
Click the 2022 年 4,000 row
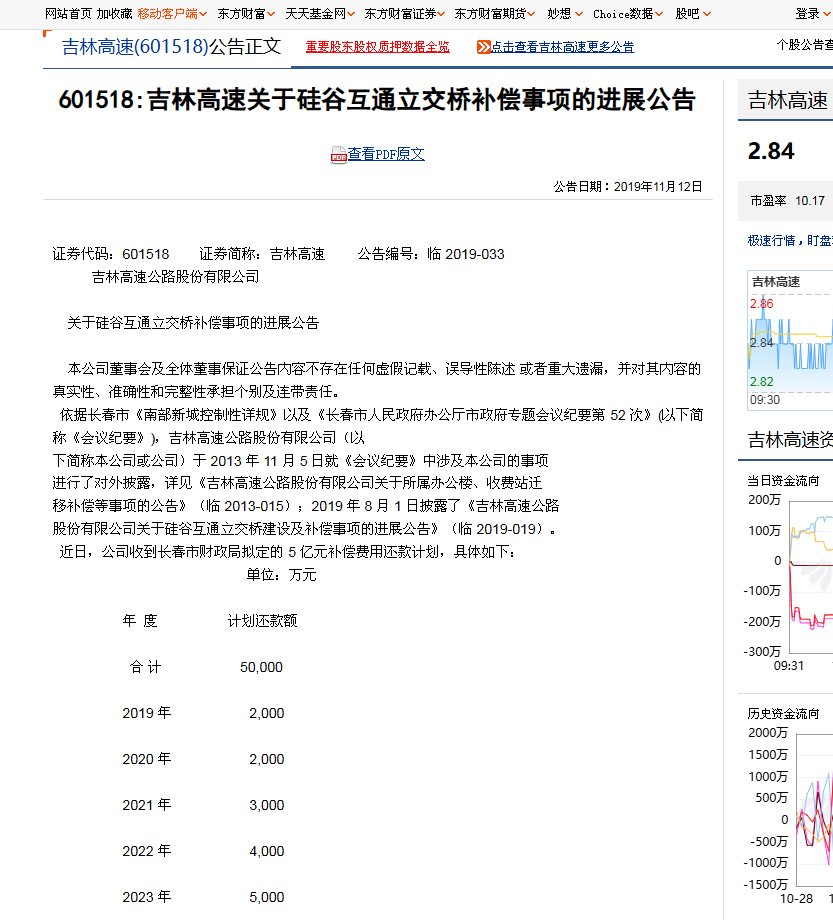pos(203,851)
